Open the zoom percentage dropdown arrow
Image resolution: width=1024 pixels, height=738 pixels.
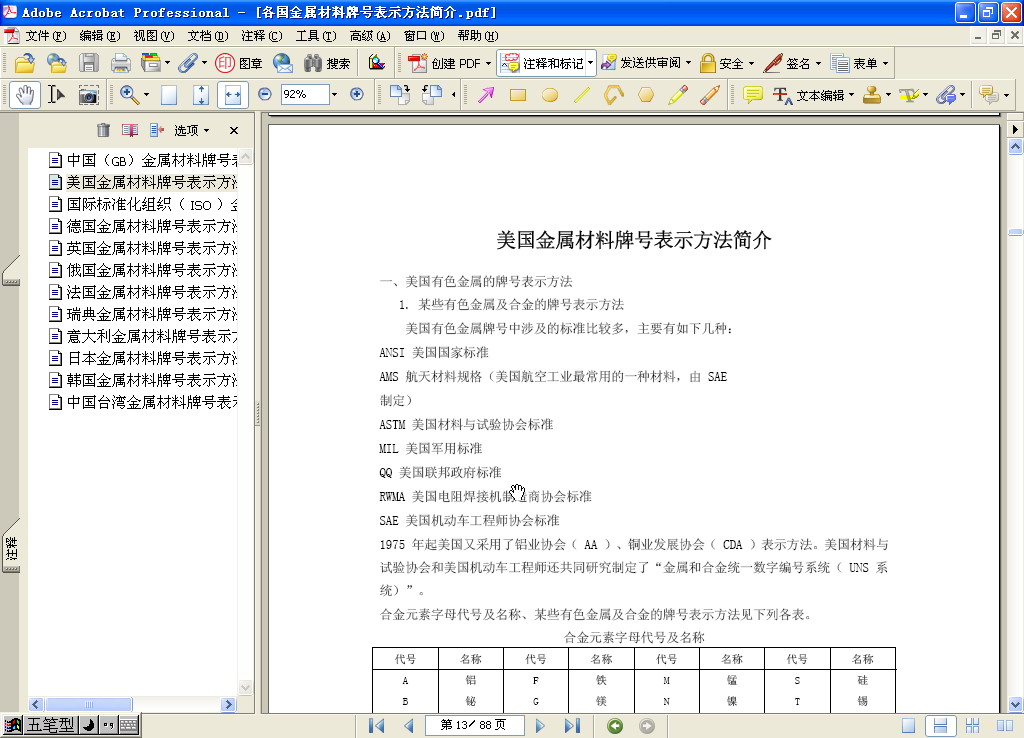tap(335, 95)
